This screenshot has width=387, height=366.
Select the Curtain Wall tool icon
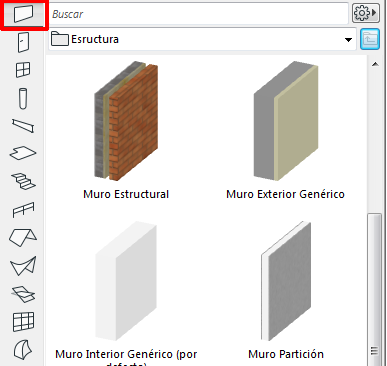pyautogui.click(x=23, y=322)
